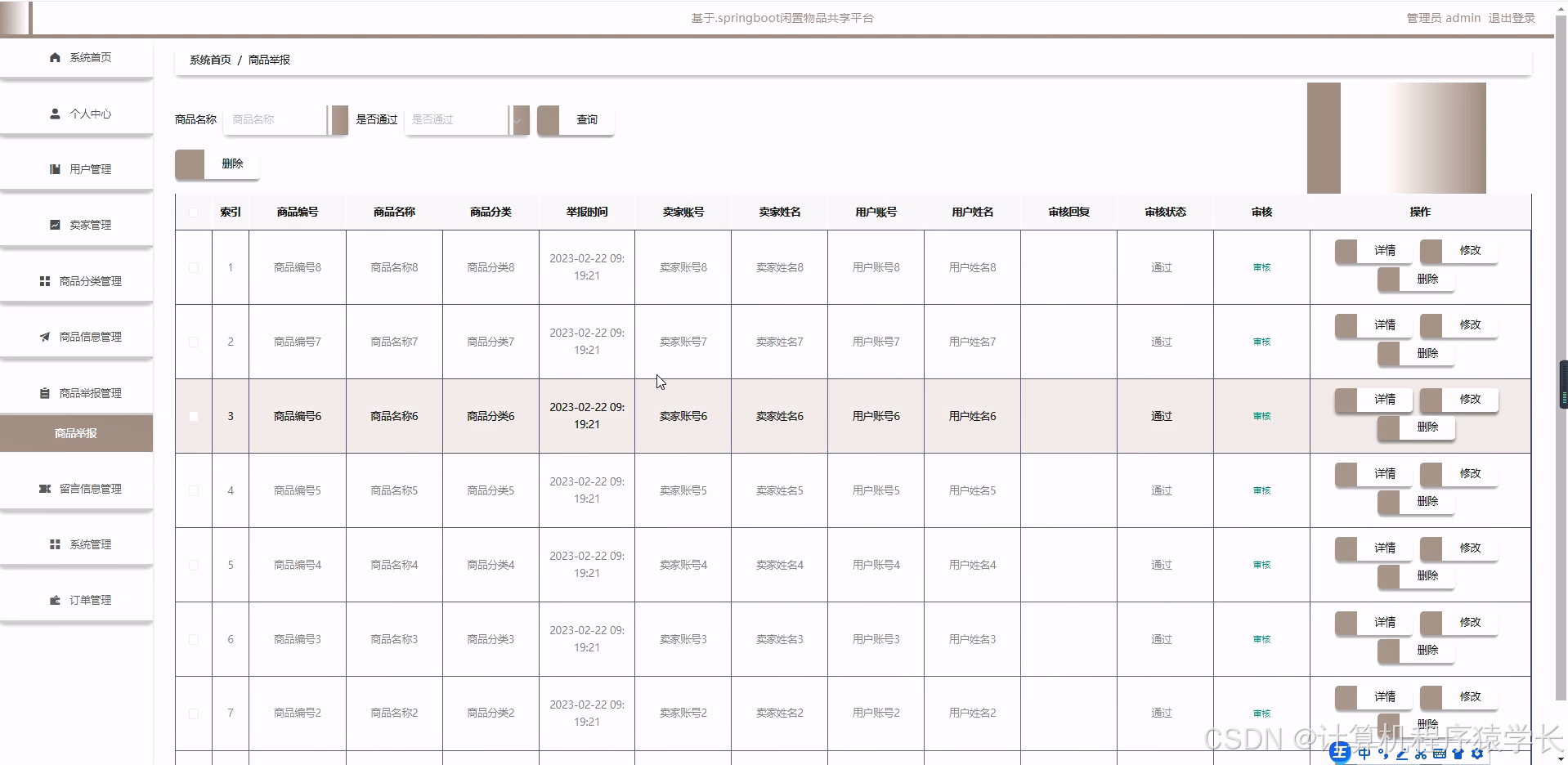Open 用户管理 in the sidebar
The width and height of the screenshot is (1568, 765).
tap(77, 169)
